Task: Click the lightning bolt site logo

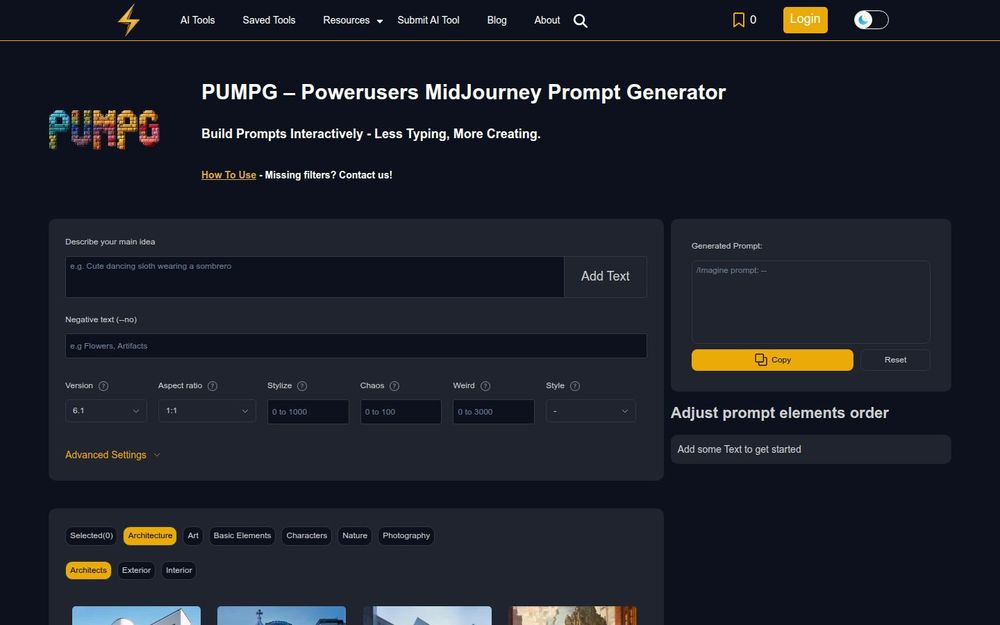Action: (x=129, y=20)
